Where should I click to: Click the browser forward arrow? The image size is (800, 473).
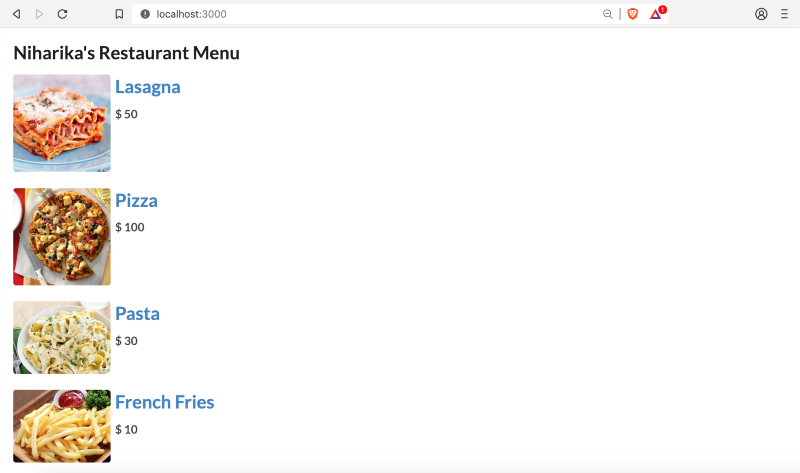click(x=39, y=14)
